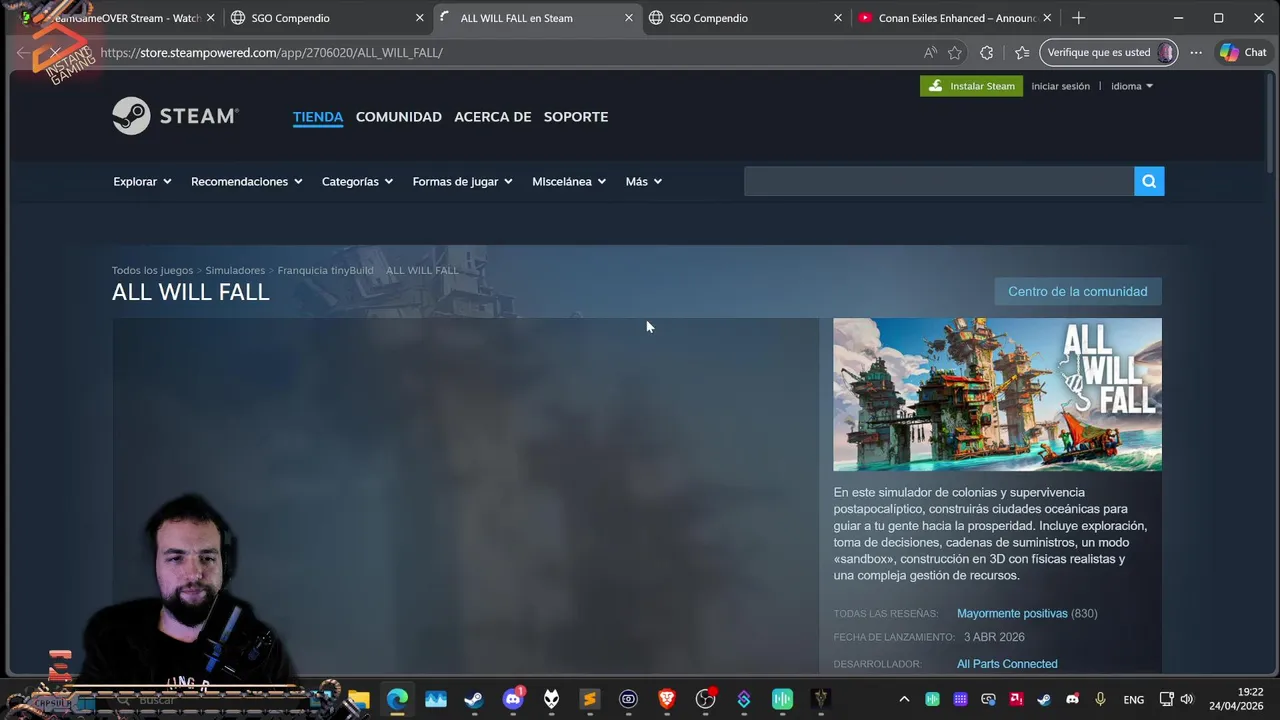Click the microphone icon in system tray

(x=1100, y=699)
